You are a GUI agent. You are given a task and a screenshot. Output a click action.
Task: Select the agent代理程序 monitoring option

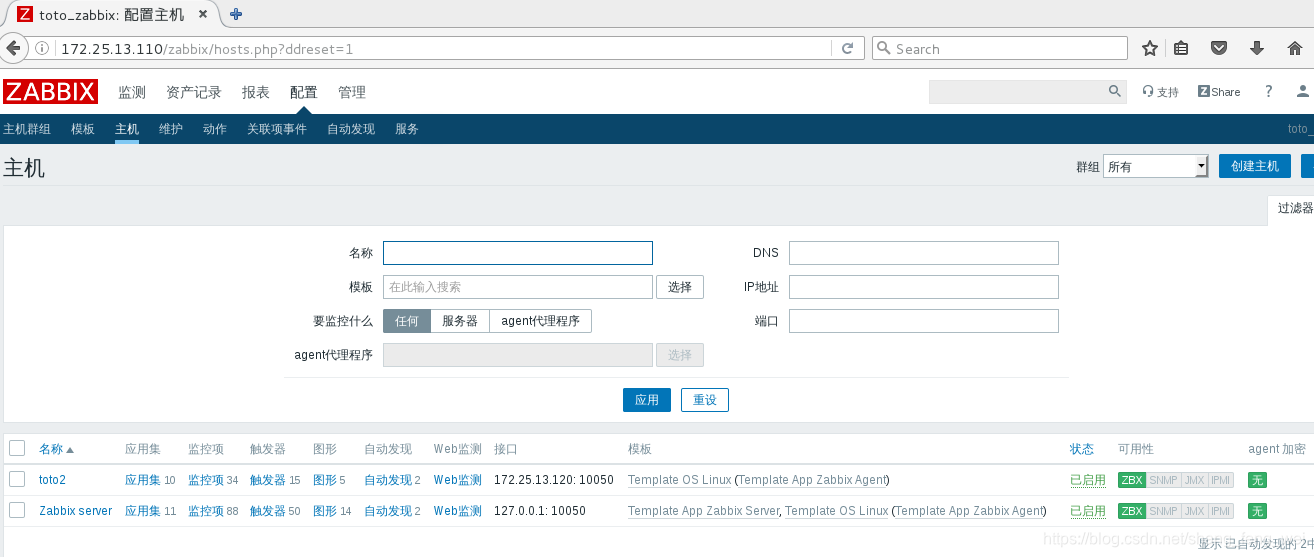(541, 321)
